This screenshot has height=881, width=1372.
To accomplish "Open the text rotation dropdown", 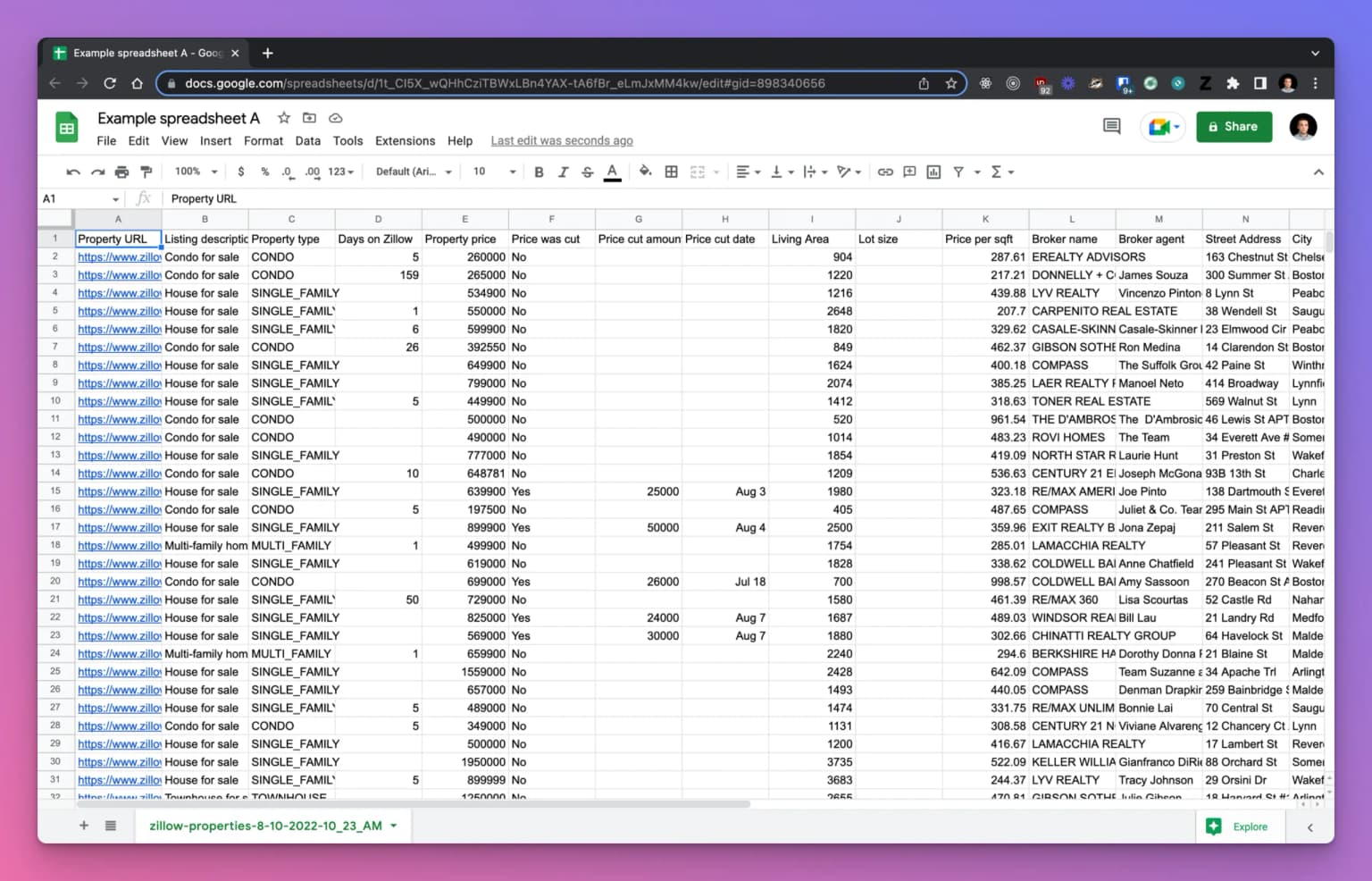I will [849, 172].
